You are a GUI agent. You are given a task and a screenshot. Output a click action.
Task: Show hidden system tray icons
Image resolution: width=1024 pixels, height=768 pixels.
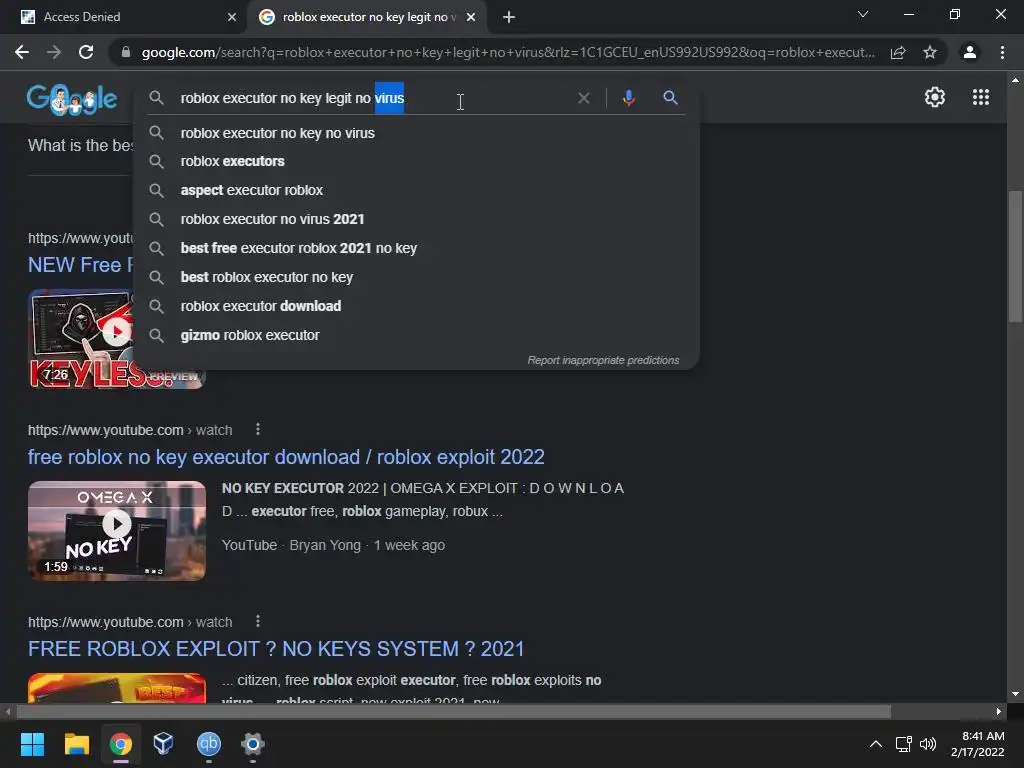click(876, 744)
